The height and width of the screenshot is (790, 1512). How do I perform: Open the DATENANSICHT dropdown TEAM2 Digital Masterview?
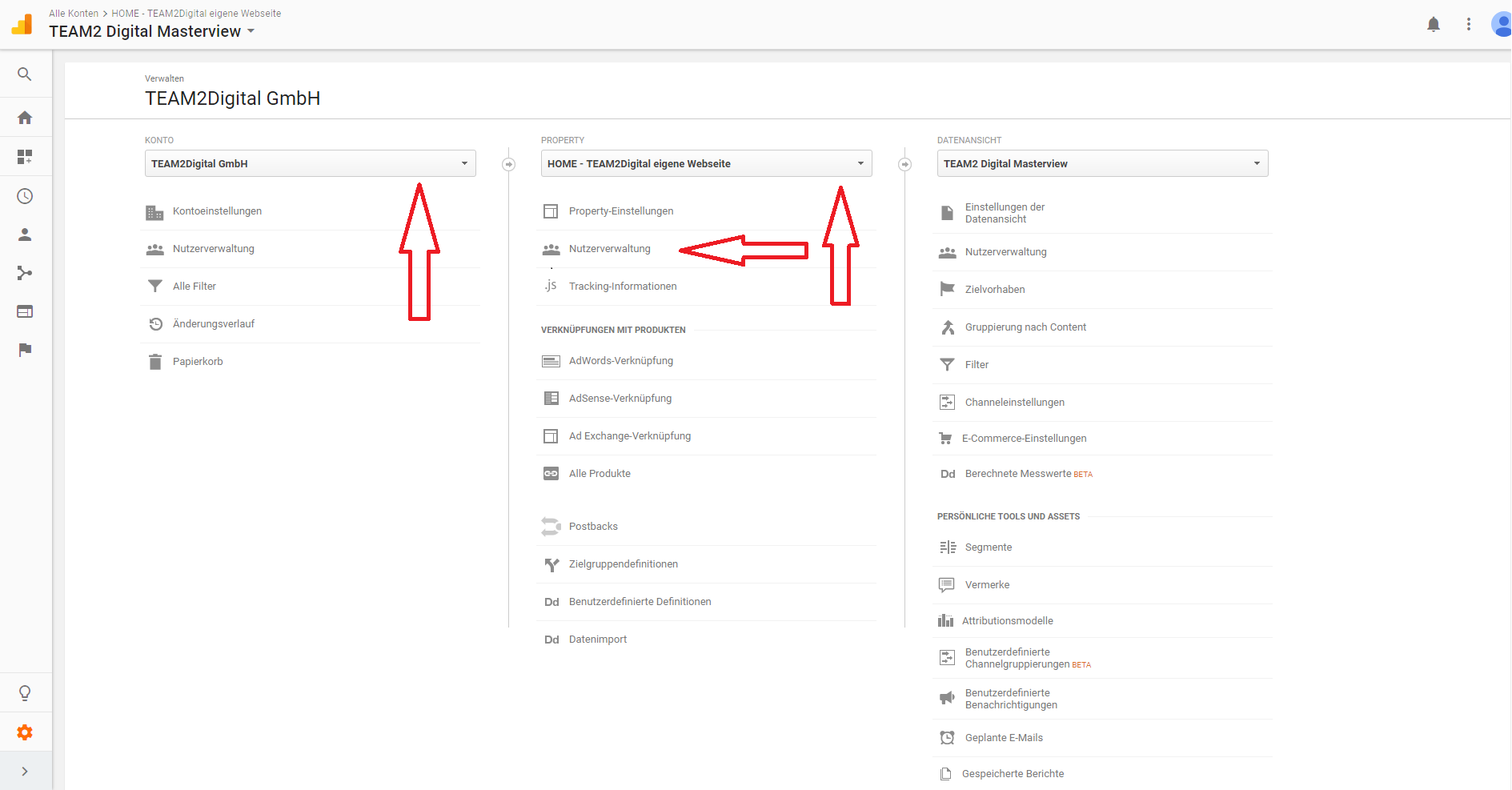(x=1102, y=163)
